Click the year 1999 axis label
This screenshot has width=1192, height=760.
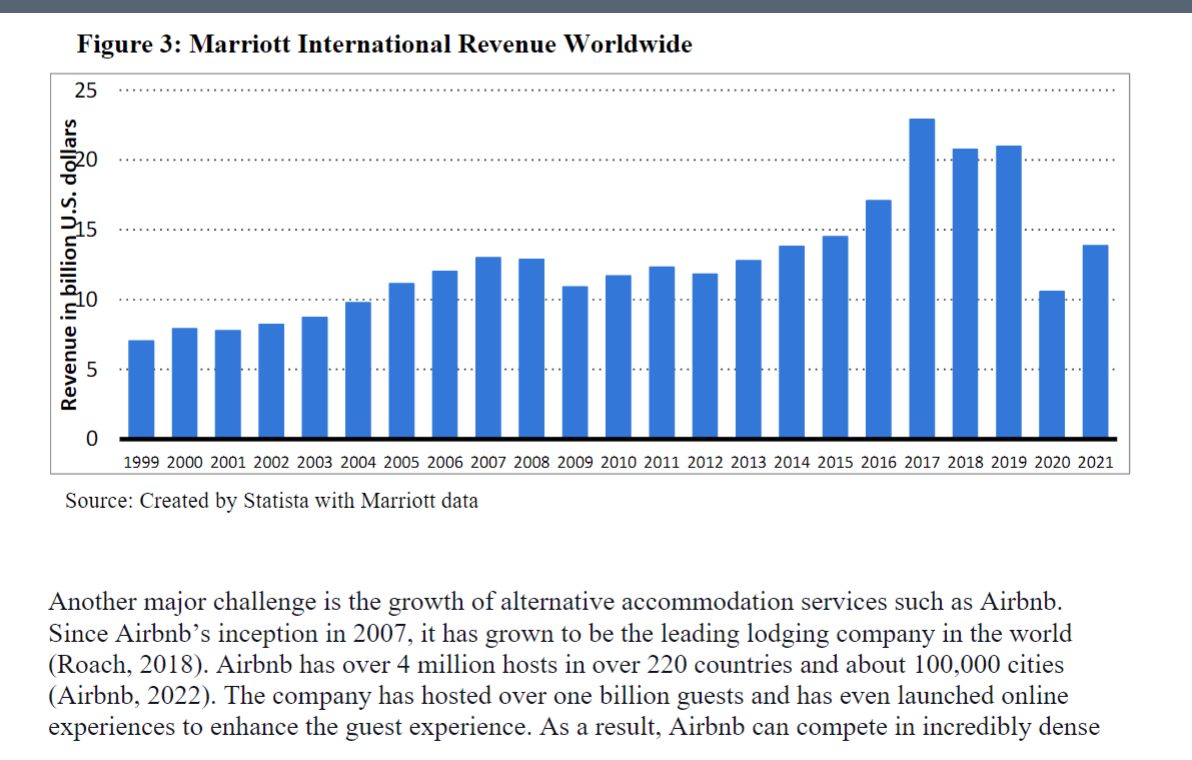(x=141, y=462)
